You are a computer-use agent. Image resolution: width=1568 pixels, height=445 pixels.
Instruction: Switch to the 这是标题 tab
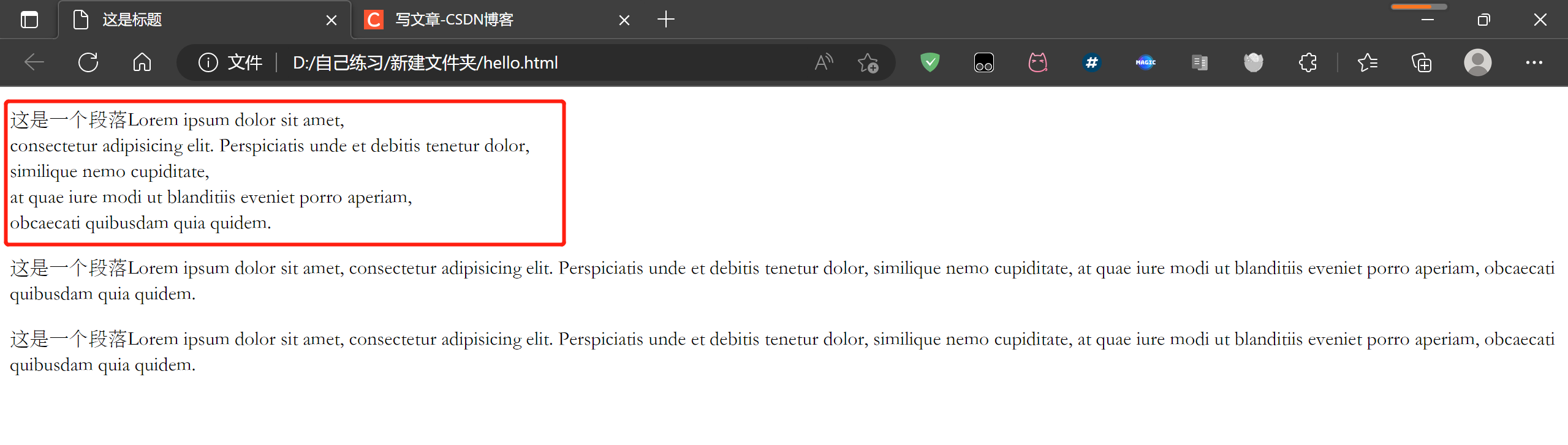pyautogui.click(x=204, y=20)
